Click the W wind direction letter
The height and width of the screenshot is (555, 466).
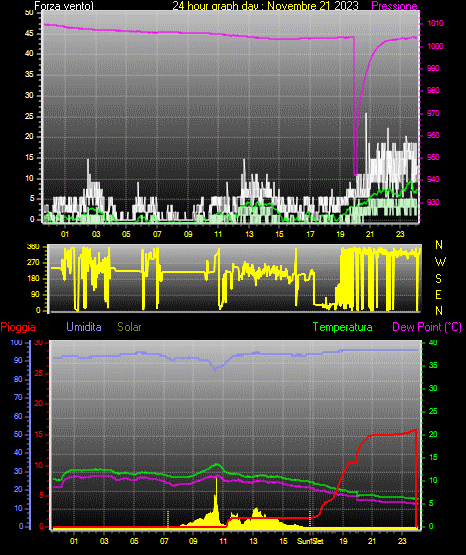pos(440,262)
